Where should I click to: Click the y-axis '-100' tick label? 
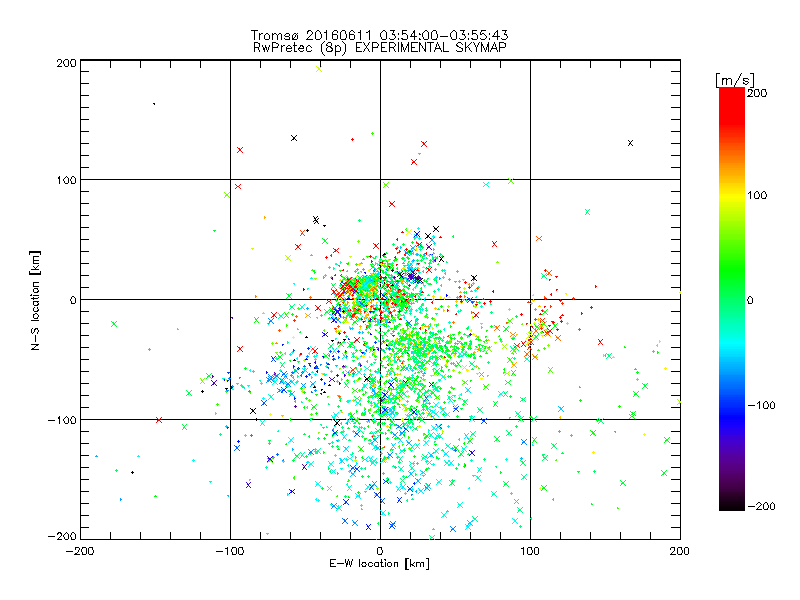(x=62, y=420)
